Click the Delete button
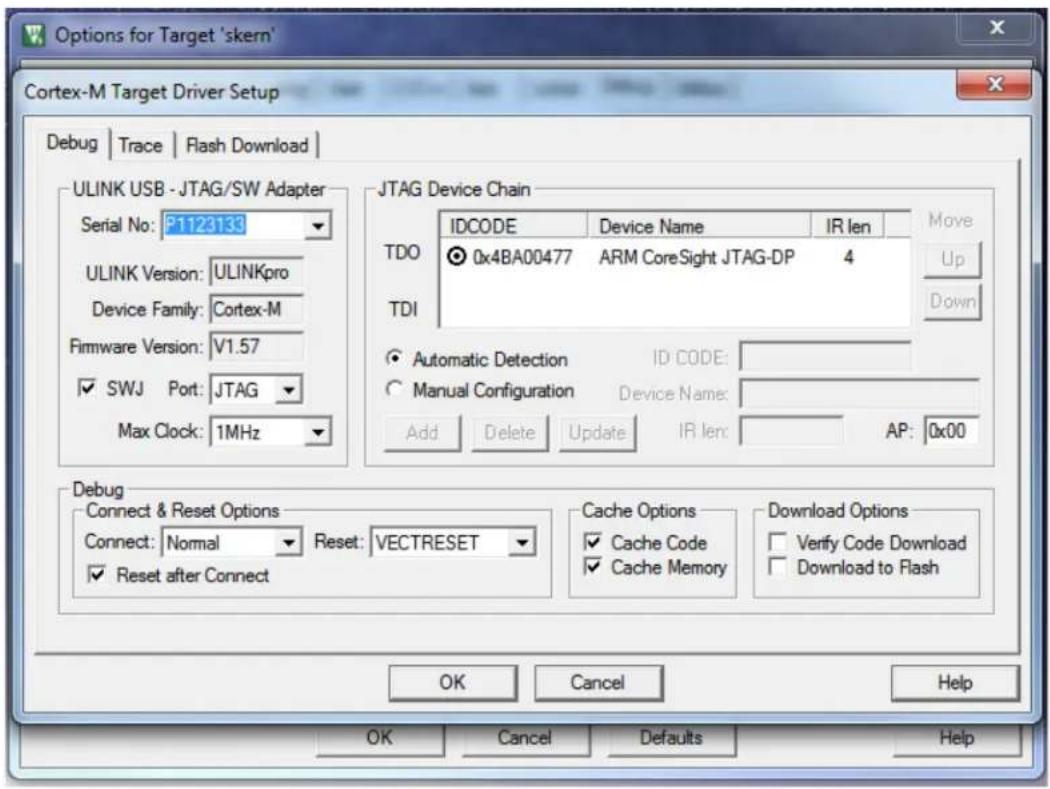The width and height of the screenshot is (1050, 789). [510, 433]
